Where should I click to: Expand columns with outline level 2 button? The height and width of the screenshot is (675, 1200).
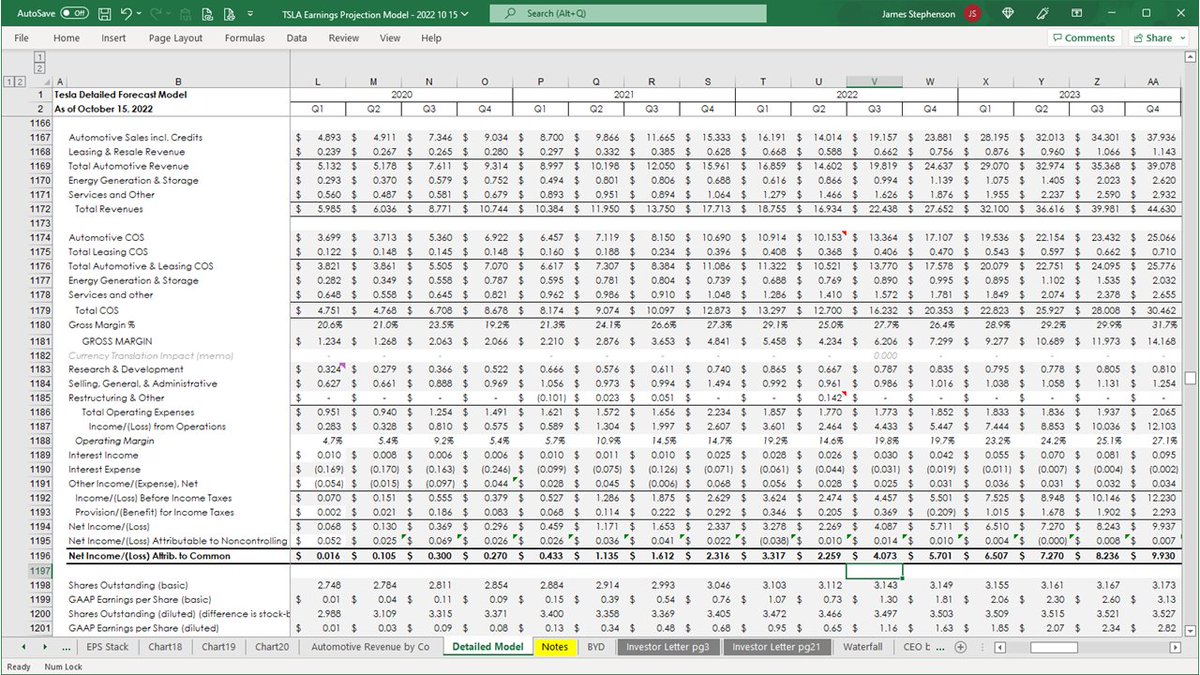(40, 68)
